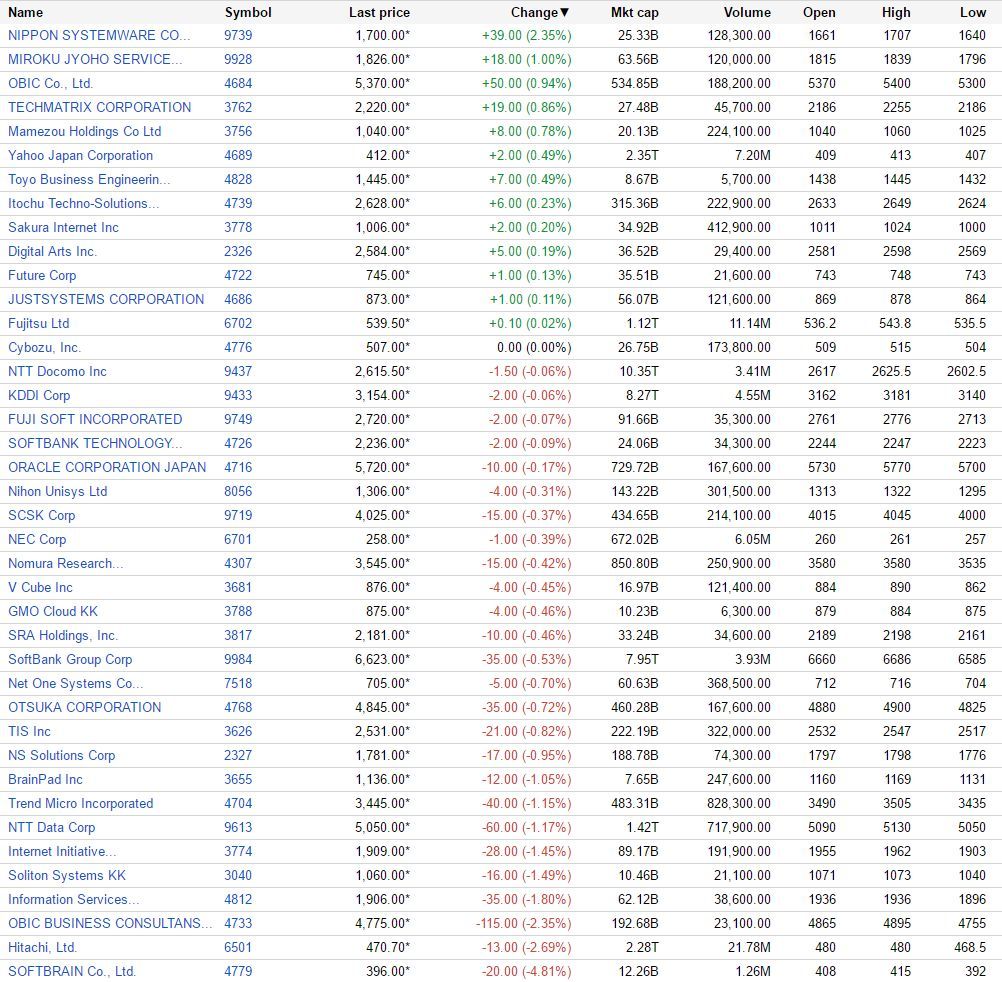Click ticker symbol 4689
The width and height of the screenshot is (1002, 982).
[238, 155]
